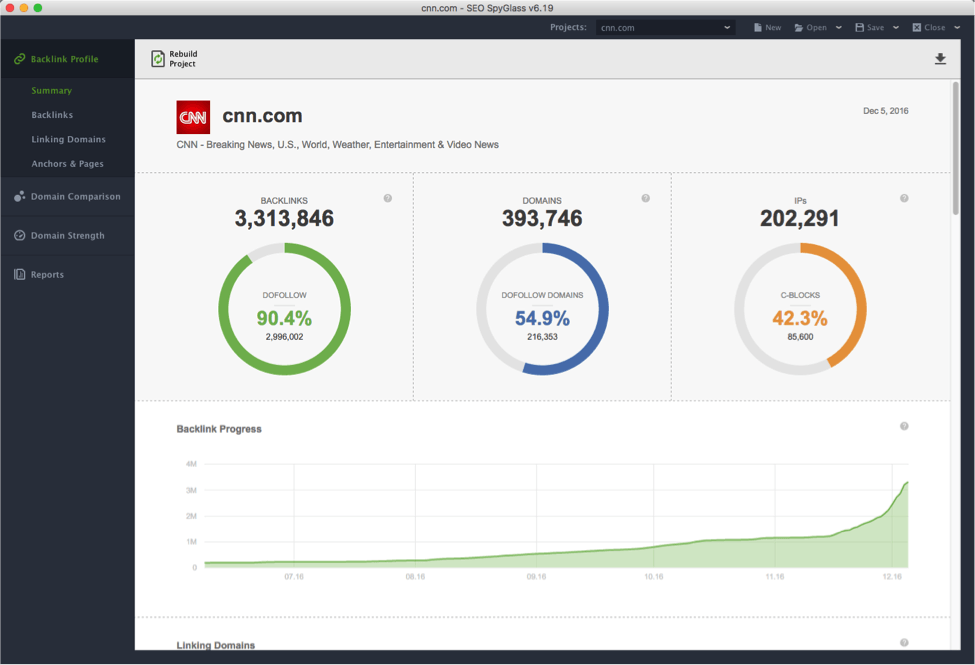Image resolution: width=975 pixels, height=665 pixels.
Task: Select Backlinks in the sidebar
Action: click(52, 115)
